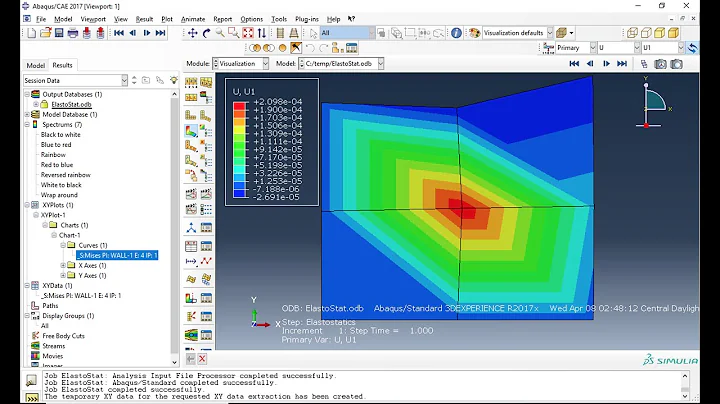This screenshot has height=404, width=720.
Task: Click the light bulb icon in tree toolbar
Action: pos(174,80)
